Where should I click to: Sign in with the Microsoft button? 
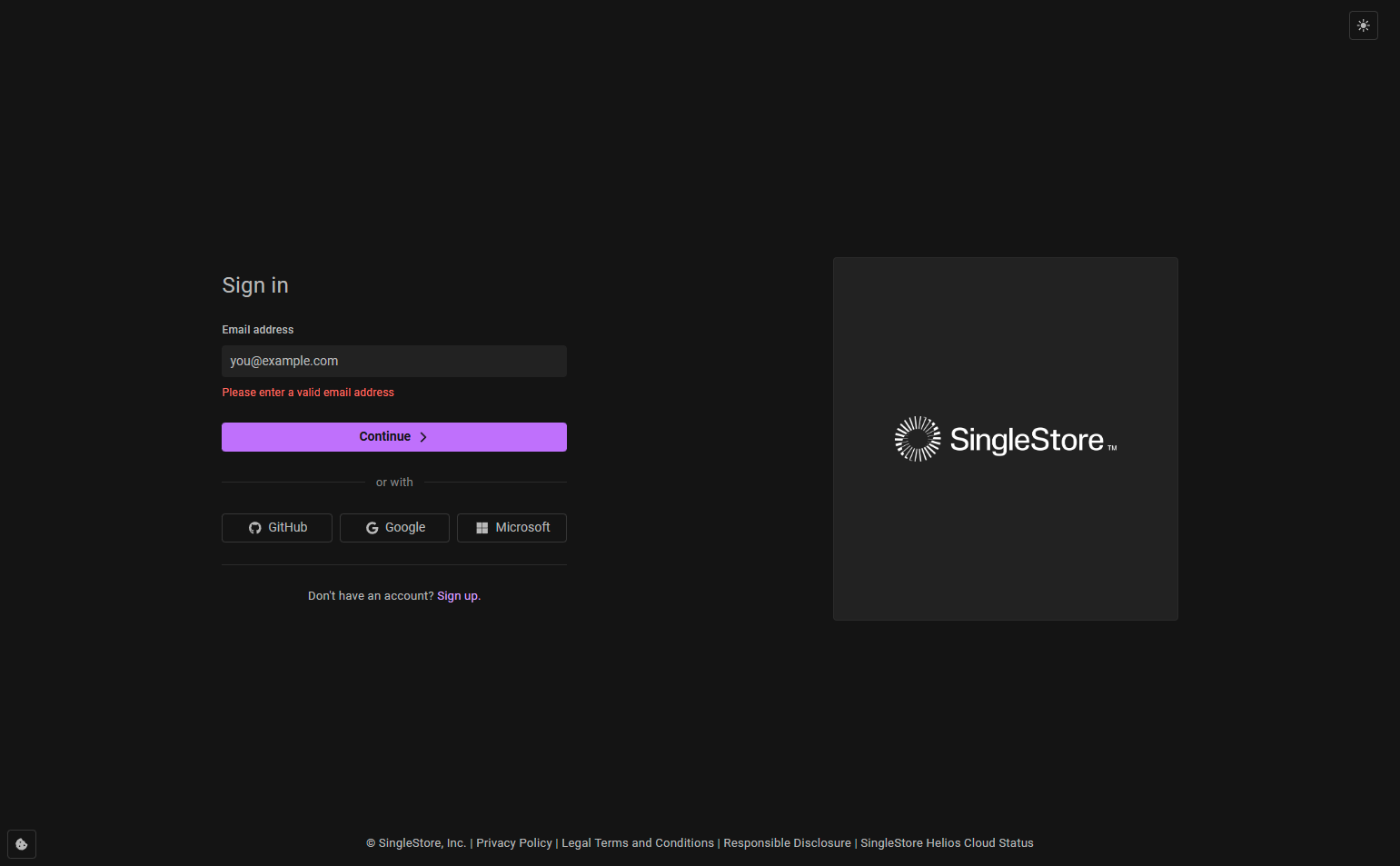tap(511, 527)
